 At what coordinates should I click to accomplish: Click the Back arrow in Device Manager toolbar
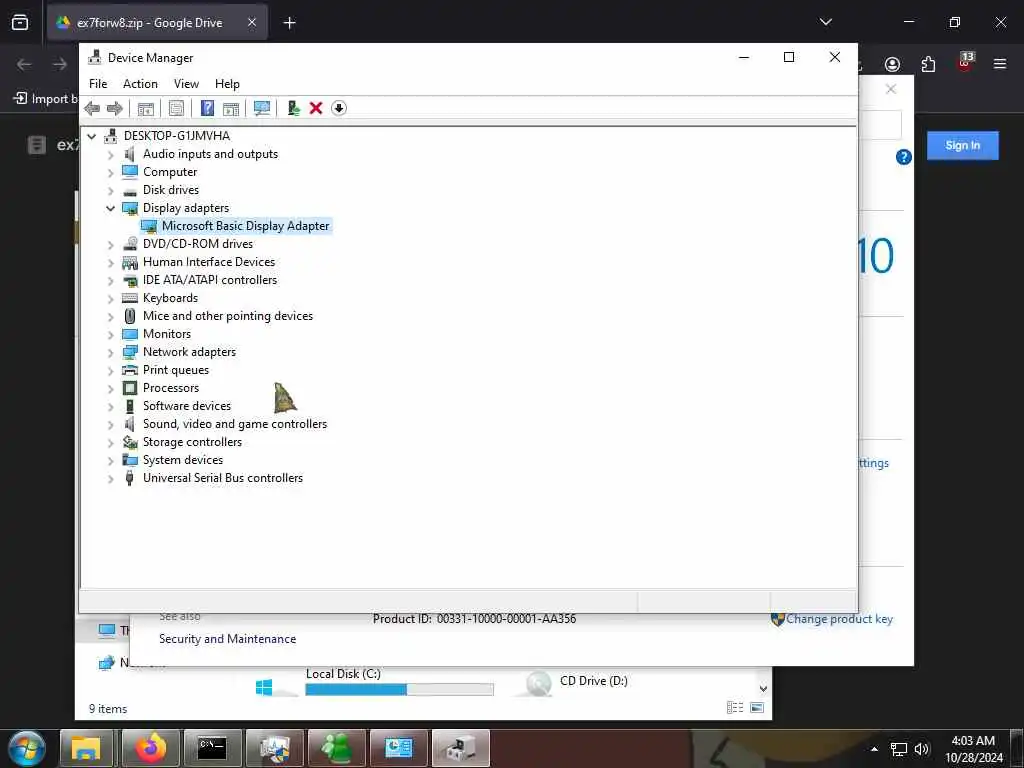(92, 108)
